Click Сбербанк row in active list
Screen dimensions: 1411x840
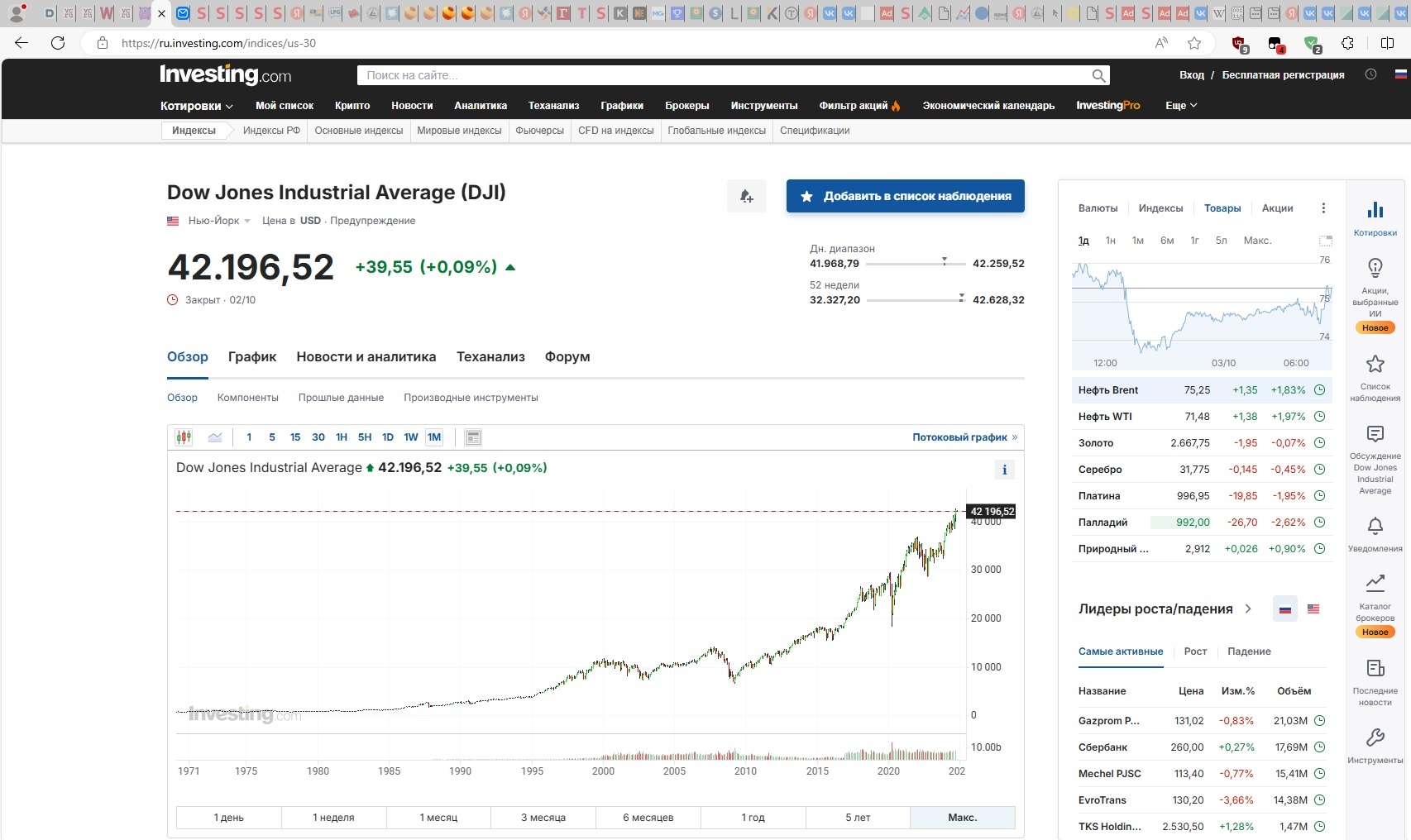pyautogui.click(x=1202, y=747)
